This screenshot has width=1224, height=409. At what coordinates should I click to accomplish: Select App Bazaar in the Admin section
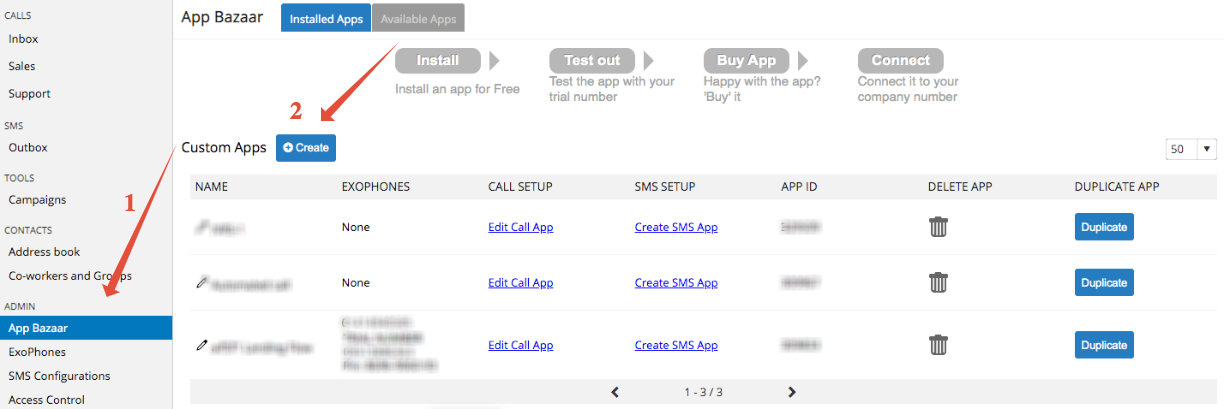[86, 328]
